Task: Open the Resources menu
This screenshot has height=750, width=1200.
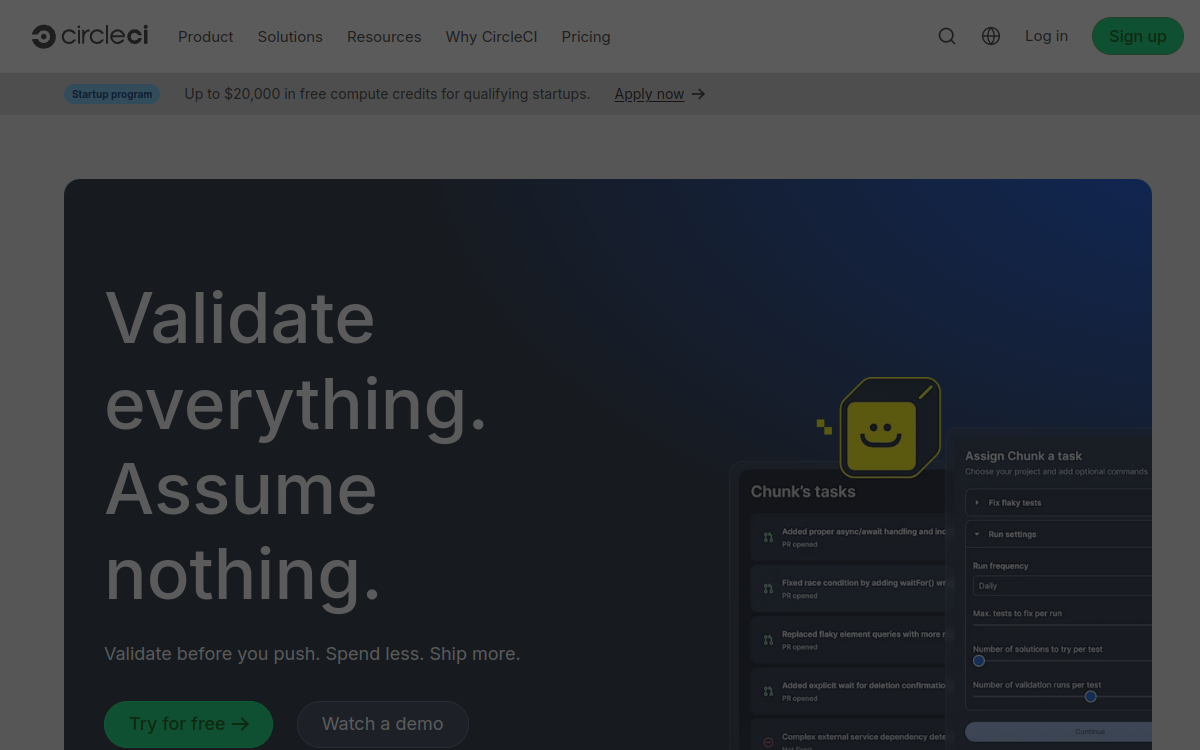Action: click(x=384, y=36)
